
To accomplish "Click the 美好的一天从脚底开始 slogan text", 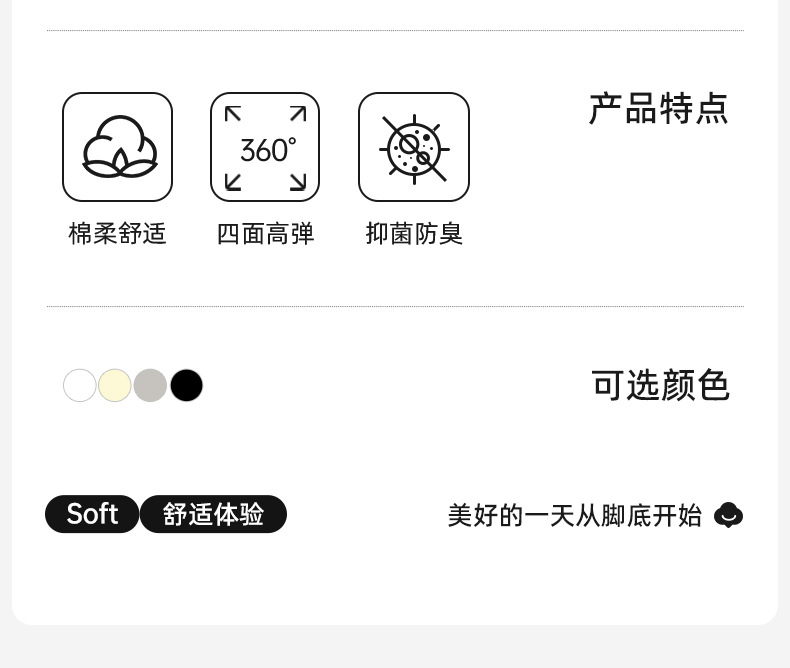I will (x=574, y=515).
